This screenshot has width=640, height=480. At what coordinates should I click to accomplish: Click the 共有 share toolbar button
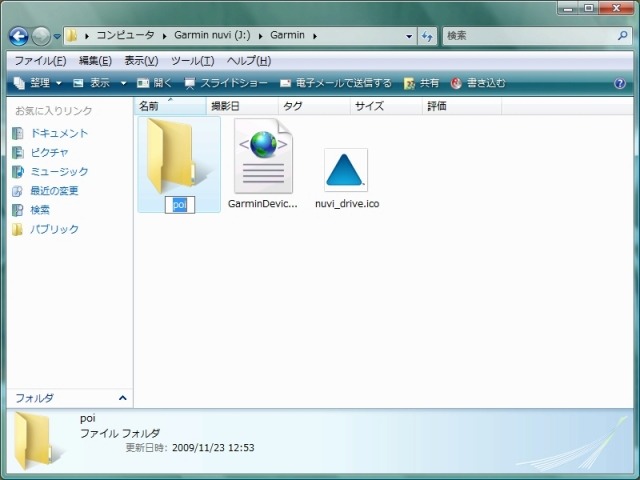421,83
